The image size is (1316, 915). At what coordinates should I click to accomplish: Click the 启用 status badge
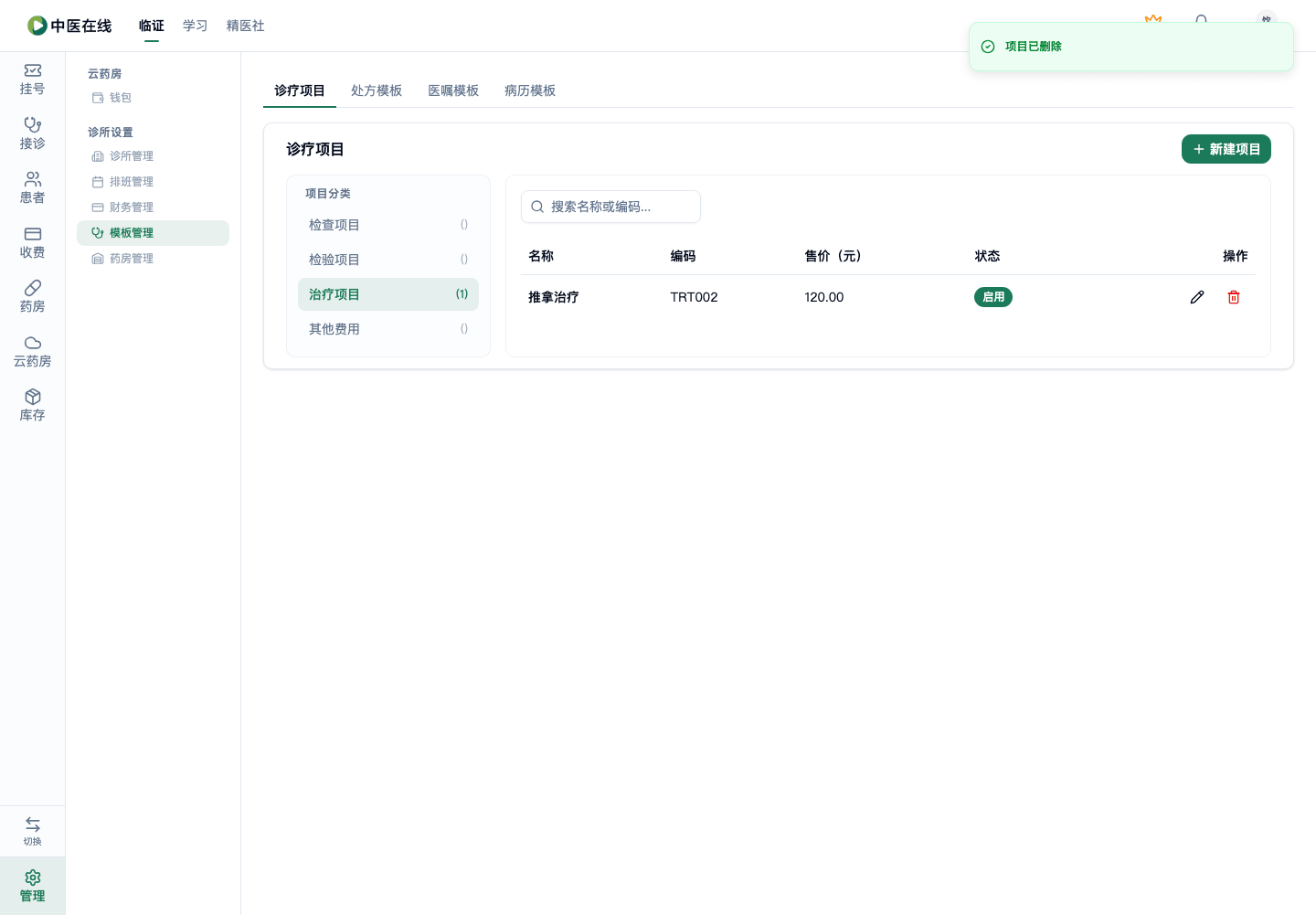tap(993, 297)
